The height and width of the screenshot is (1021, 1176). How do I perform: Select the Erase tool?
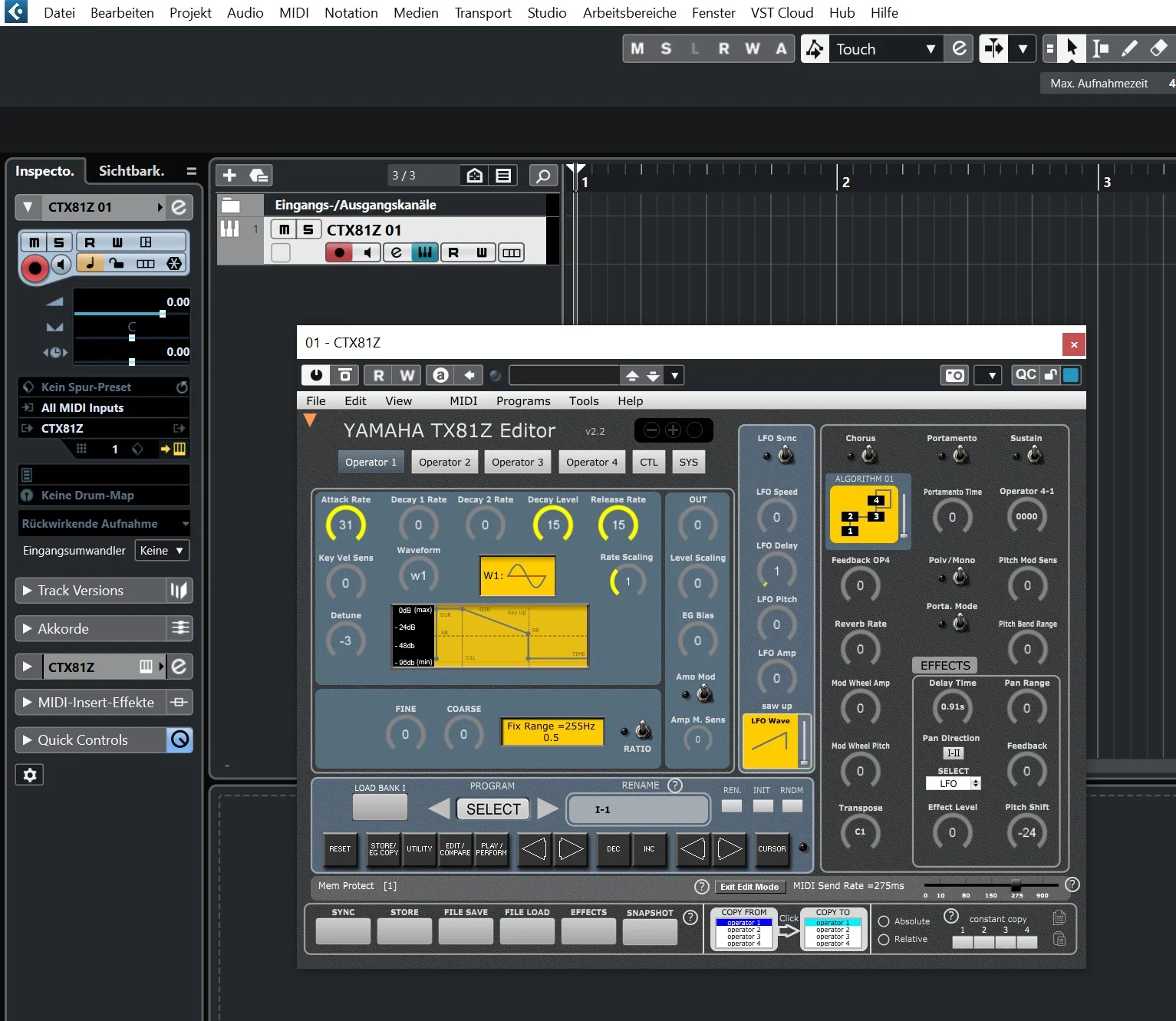click(x=1158, y=48)
